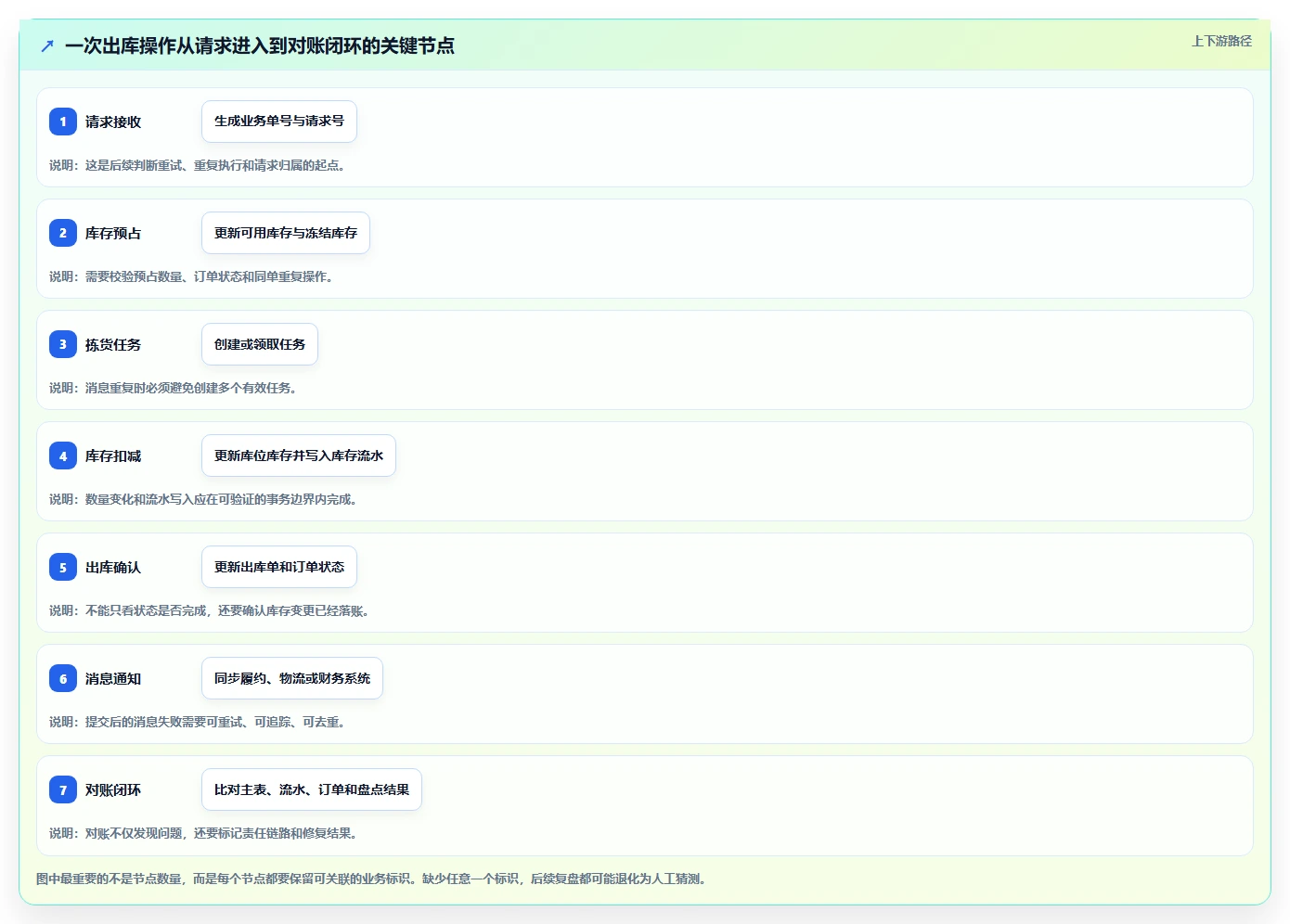This screenshot has width=1290, height=924.
Task: Click the step 2 number badge
Action: click(x=63, y=233)
